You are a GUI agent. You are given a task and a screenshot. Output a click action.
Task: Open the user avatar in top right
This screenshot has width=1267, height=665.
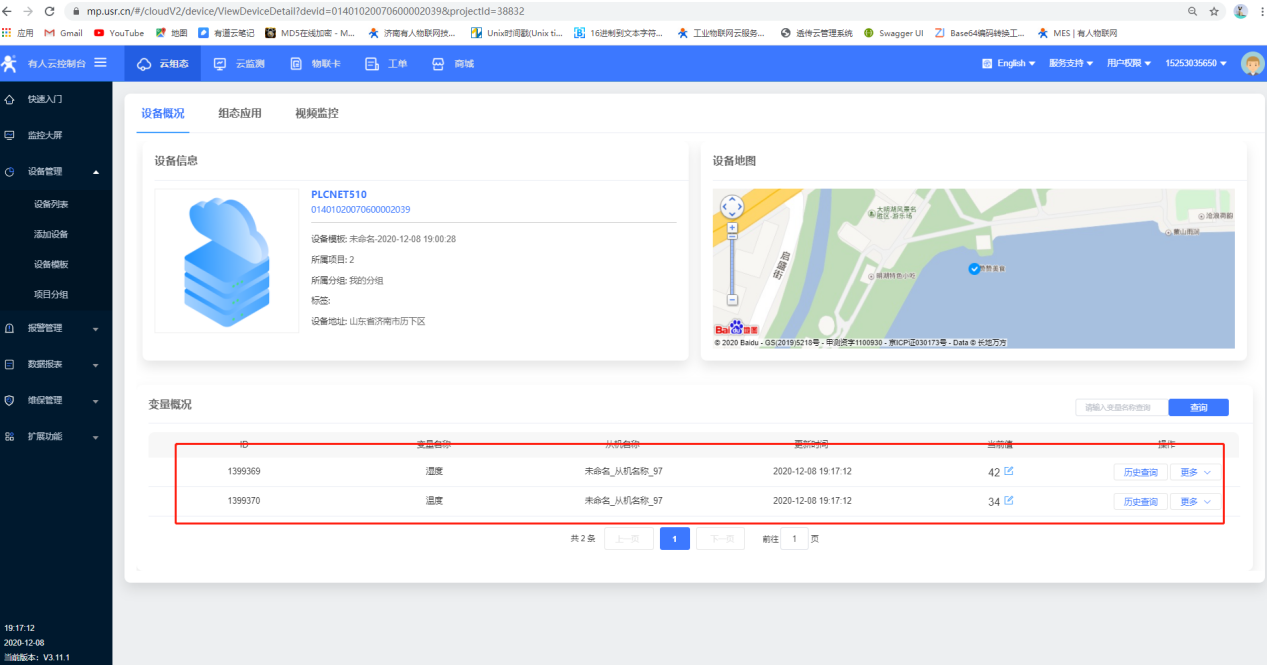point(1252,63)
